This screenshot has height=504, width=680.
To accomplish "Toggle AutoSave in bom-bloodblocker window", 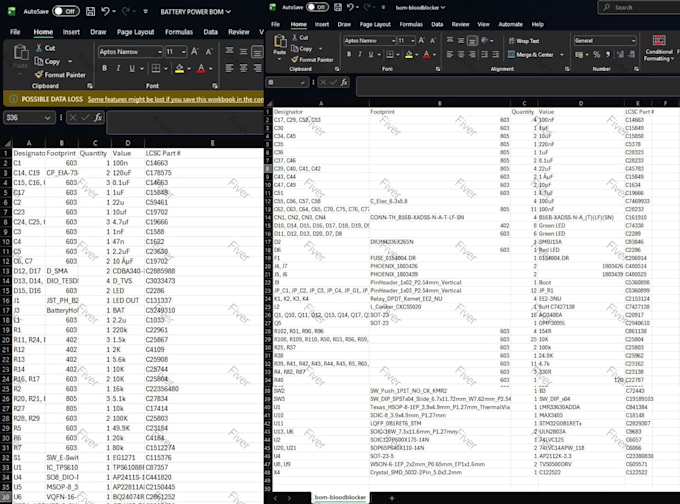I will coord(317,7).
